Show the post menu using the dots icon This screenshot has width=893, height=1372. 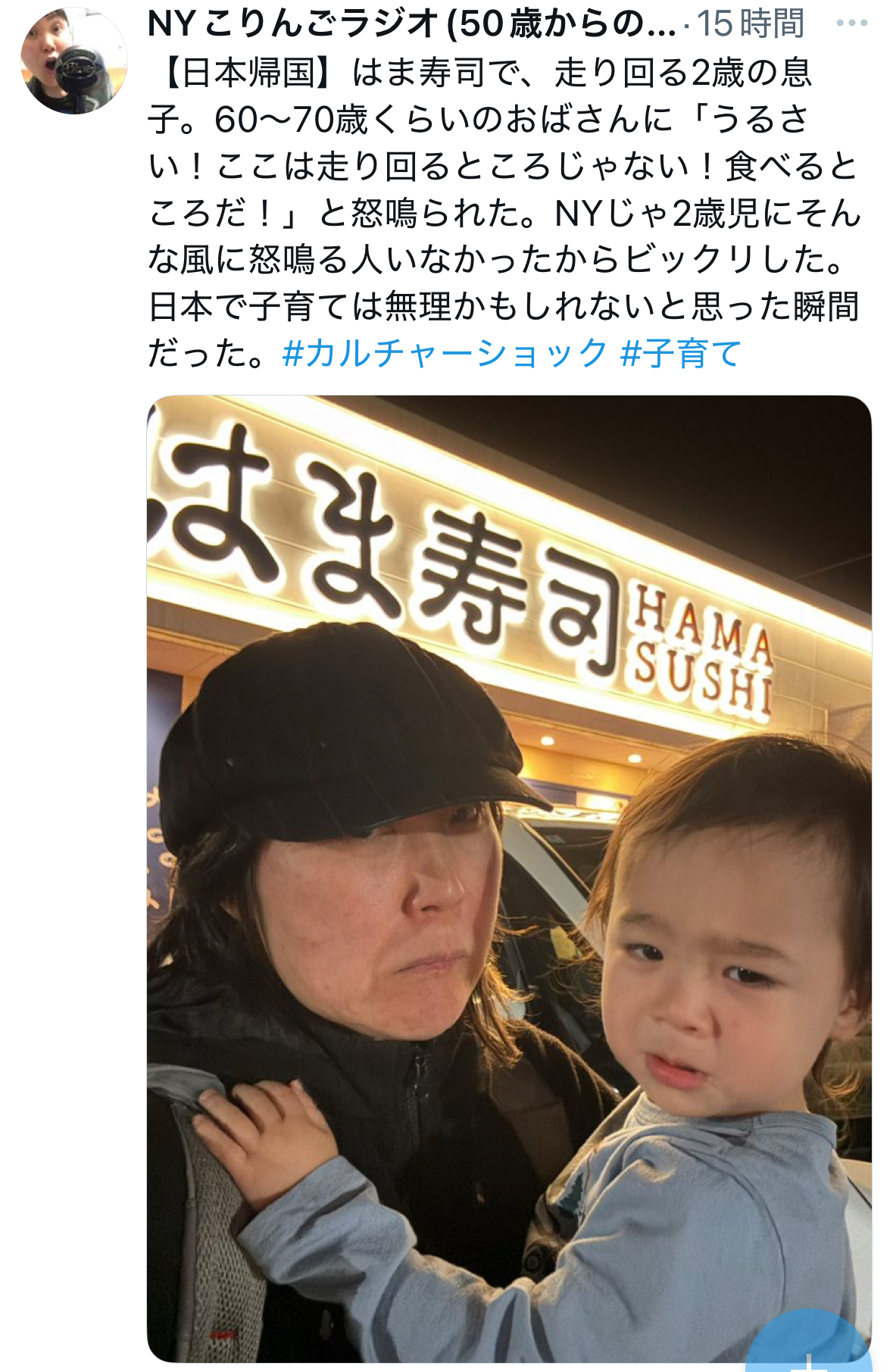tap(851, 23)
